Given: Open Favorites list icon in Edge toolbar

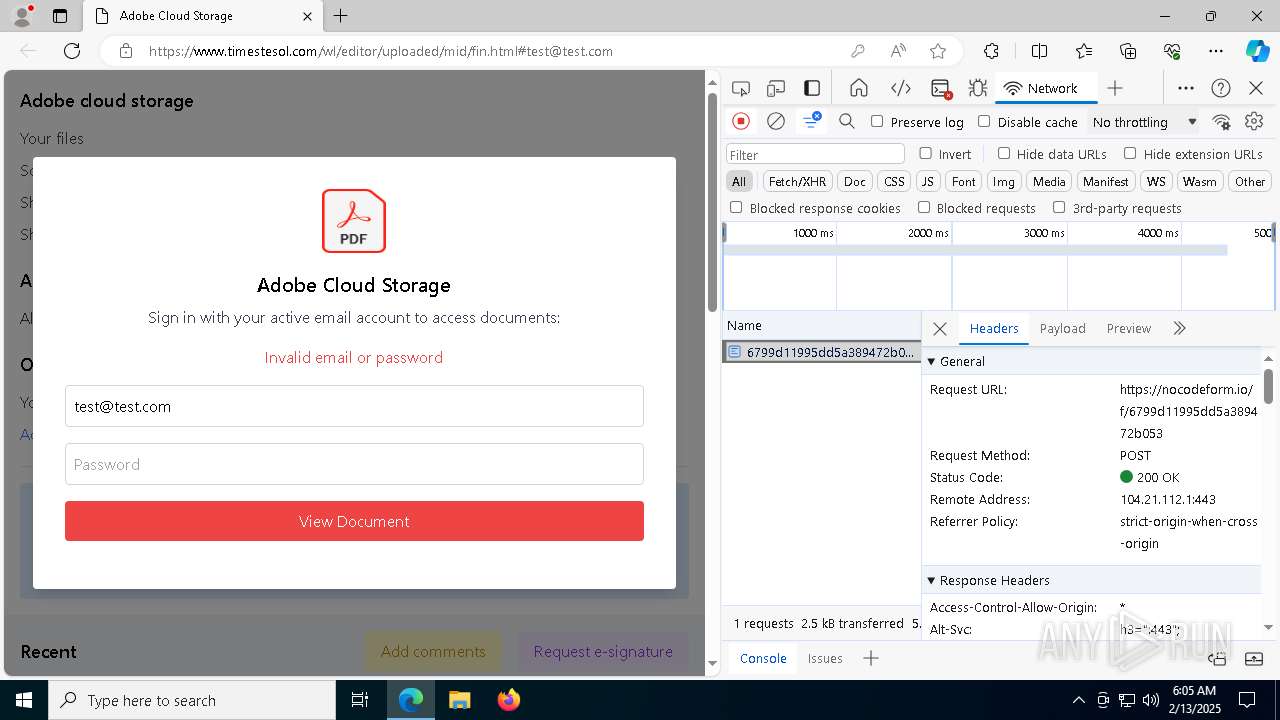Looking at the screenshot, I should tap(1084, 51).
